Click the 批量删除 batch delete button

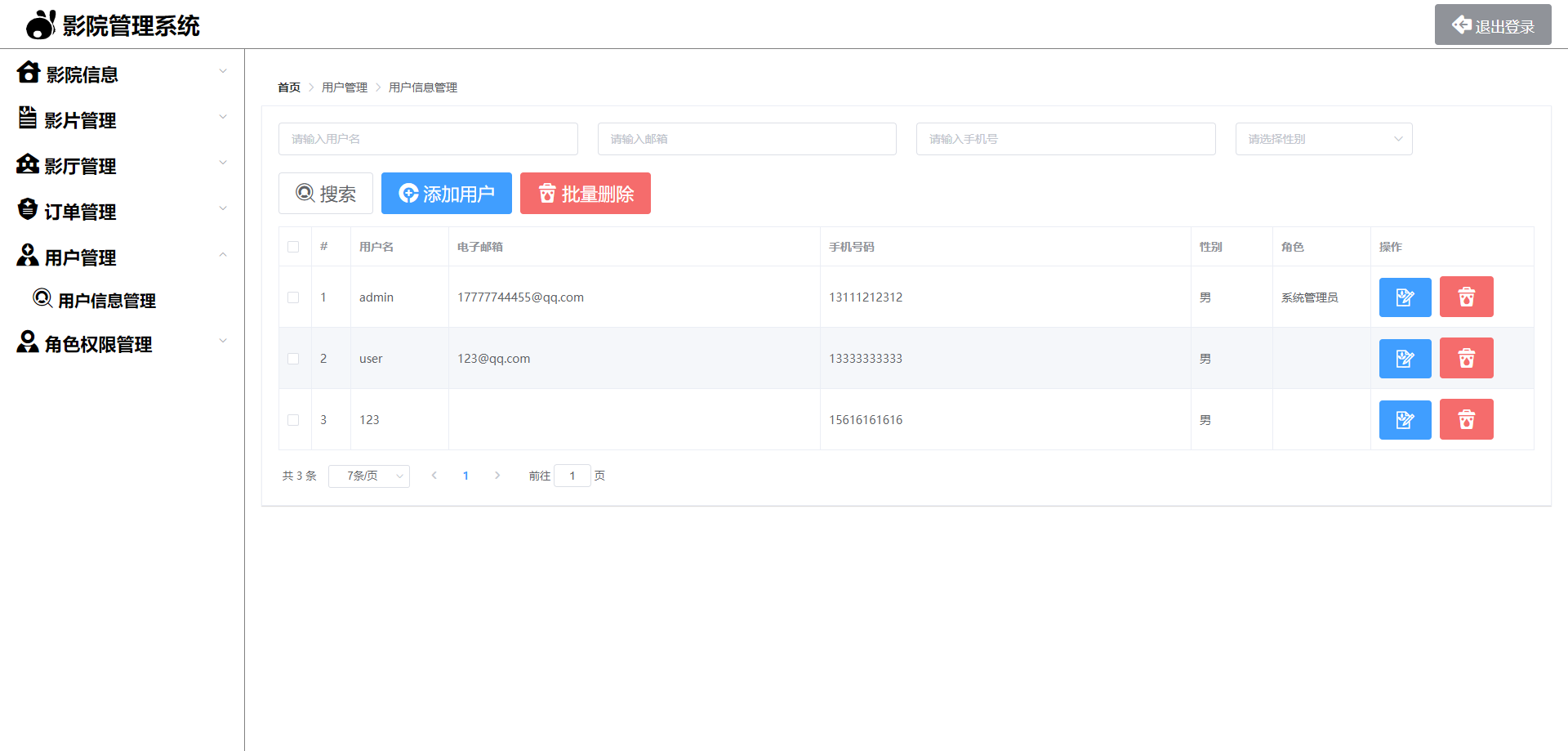585,194
